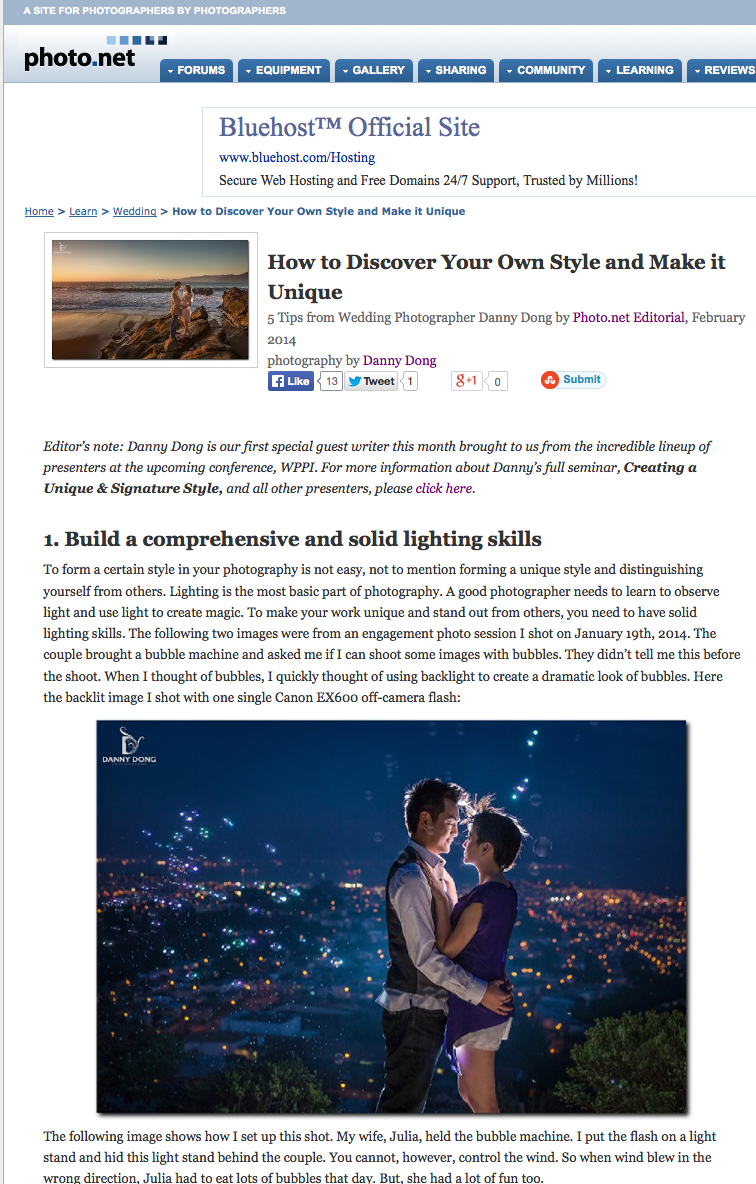Click the Danny Dong watermark logo on the photo
Viewport: 756px width, 1184px height.
tap(129, 745)
